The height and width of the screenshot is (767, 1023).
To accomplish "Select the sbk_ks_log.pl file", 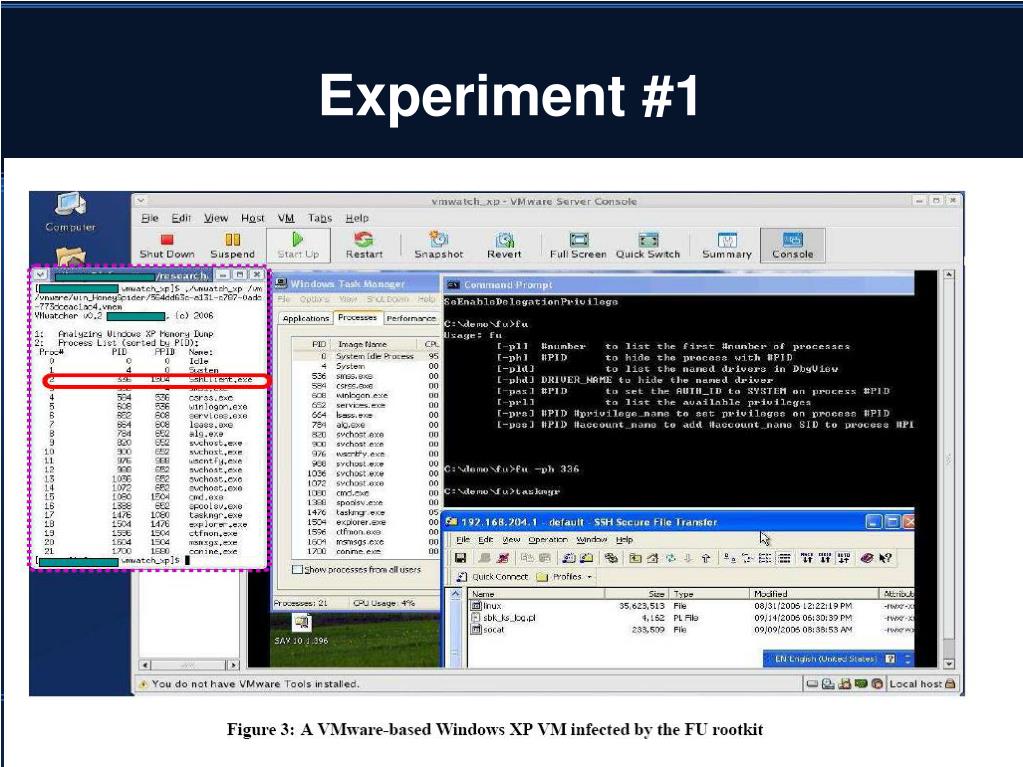I will pyautogui.click(x=503, y=618).
